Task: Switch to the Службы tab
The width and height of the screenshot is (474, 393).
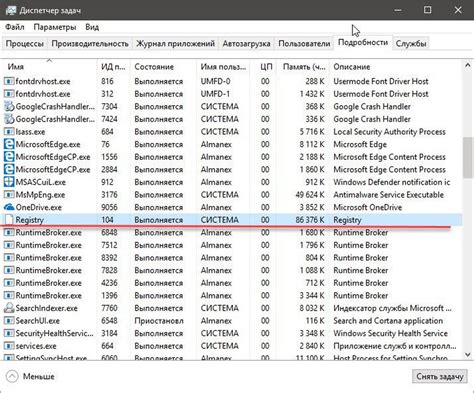Action: click(411, 44)
